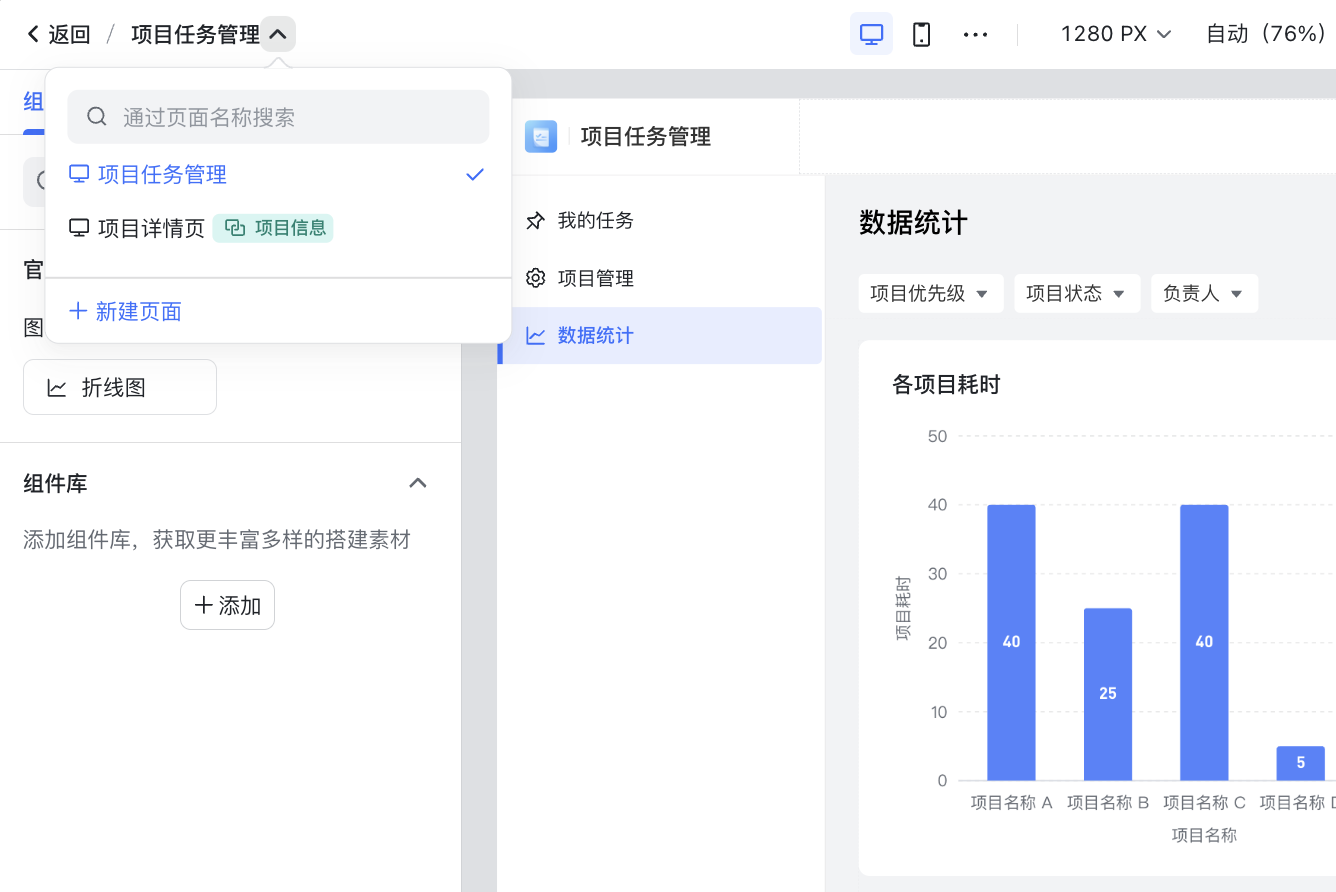Click the line chart icon in 折线图 button

click(57, 388)
